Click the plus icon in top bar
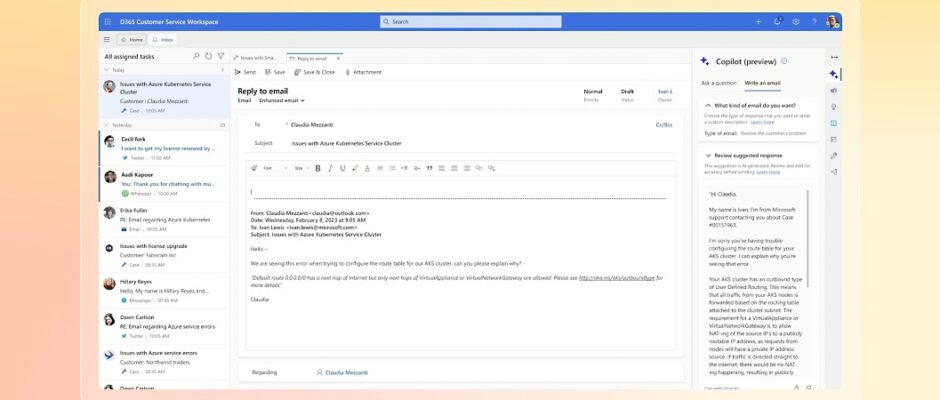940x400 pixels. click(758, 22)
